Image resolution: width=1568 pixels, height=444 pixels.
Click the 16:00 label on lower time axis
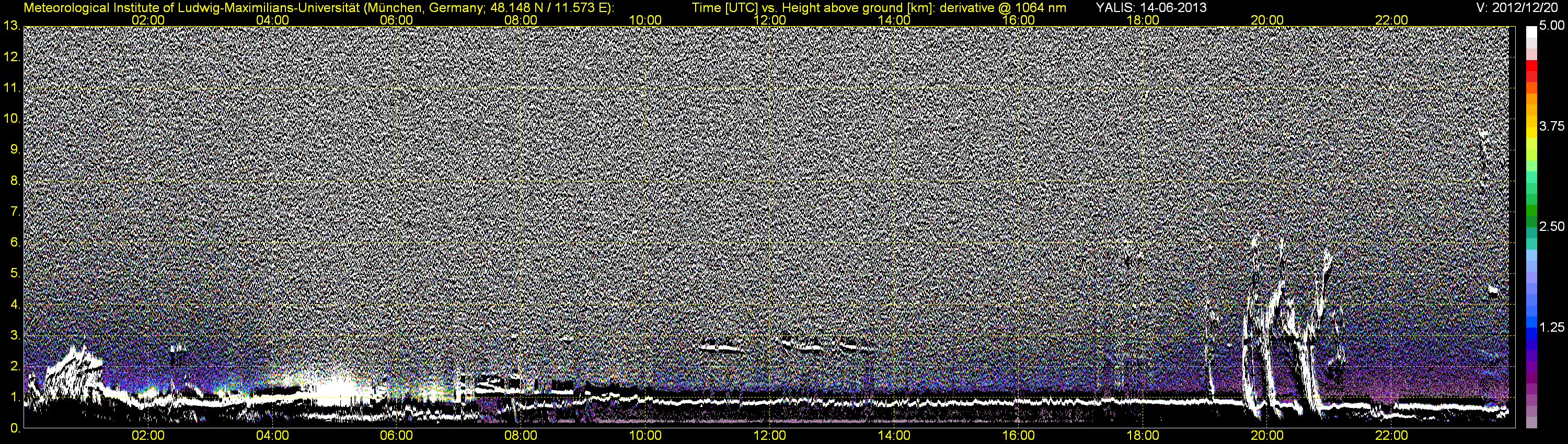click(x=1018, y=436)
